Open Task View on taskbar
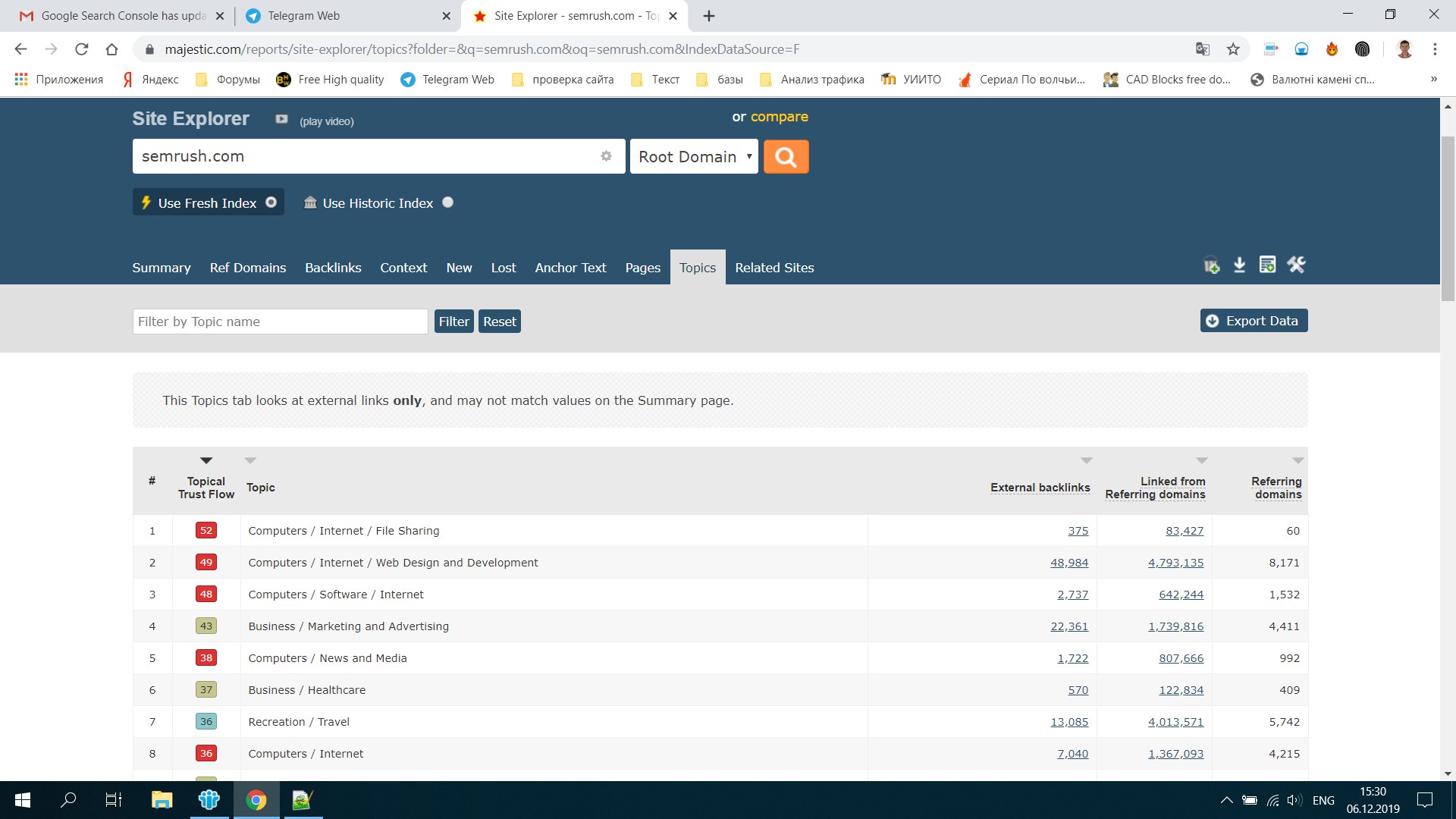Image resolution: width=1456 pixels, height=819 pixels. (x=114, y=800)
